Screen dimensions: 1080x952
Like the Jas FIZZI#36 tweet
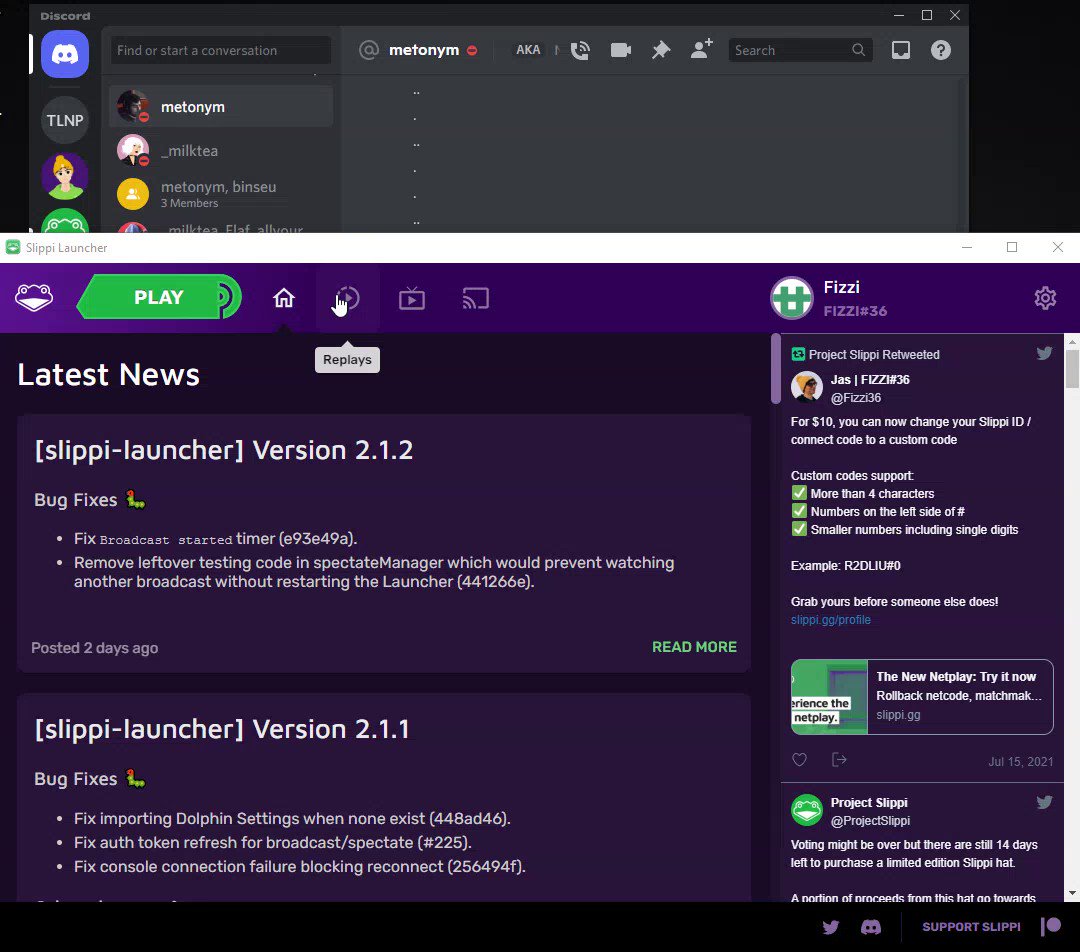(800, 760)
